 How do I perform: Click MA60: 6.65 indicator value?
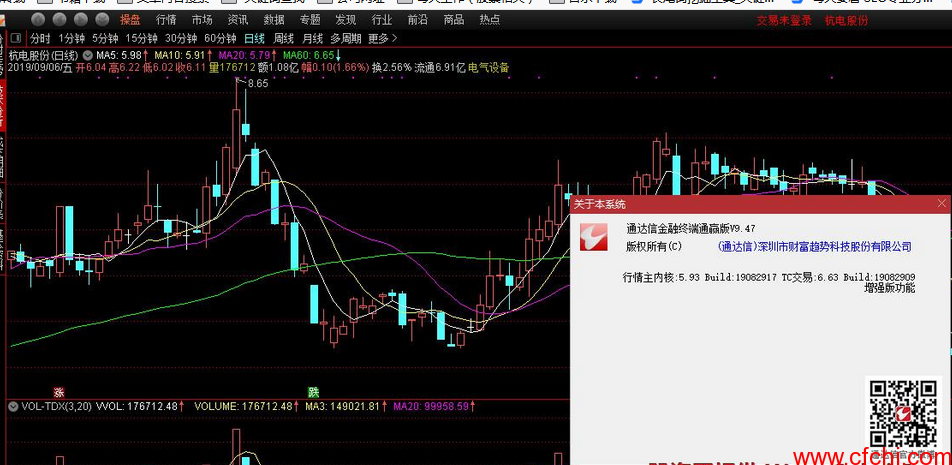tap(308, 55)
